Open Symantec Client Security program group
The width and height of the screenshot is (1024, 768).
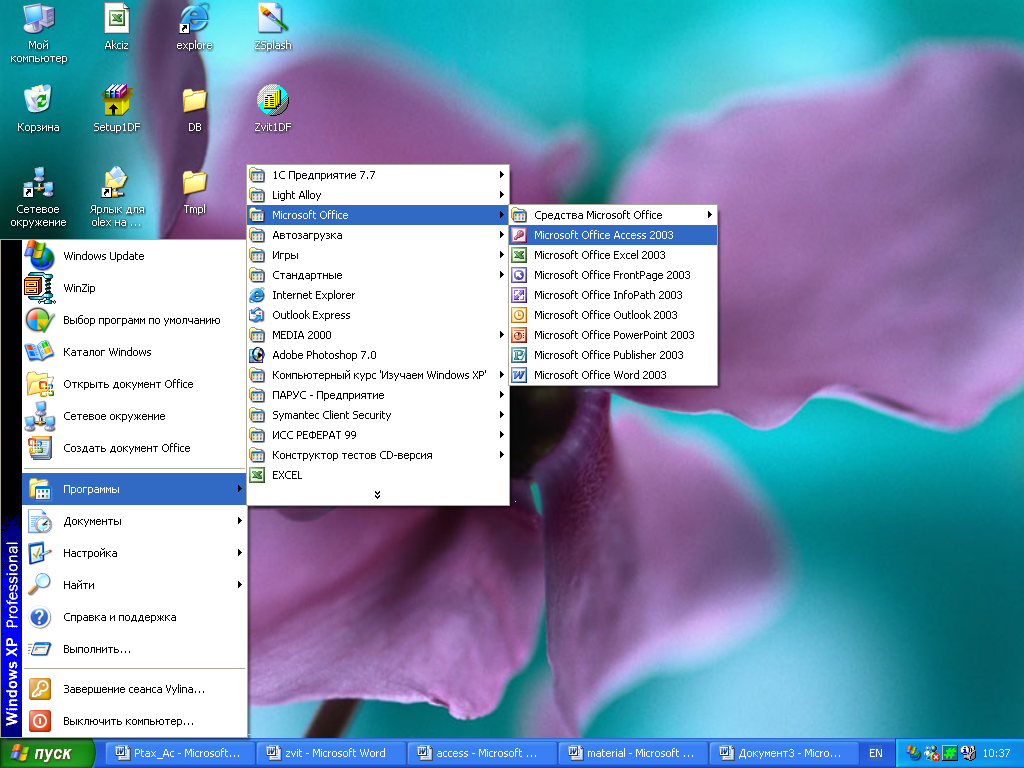(377, 415)
